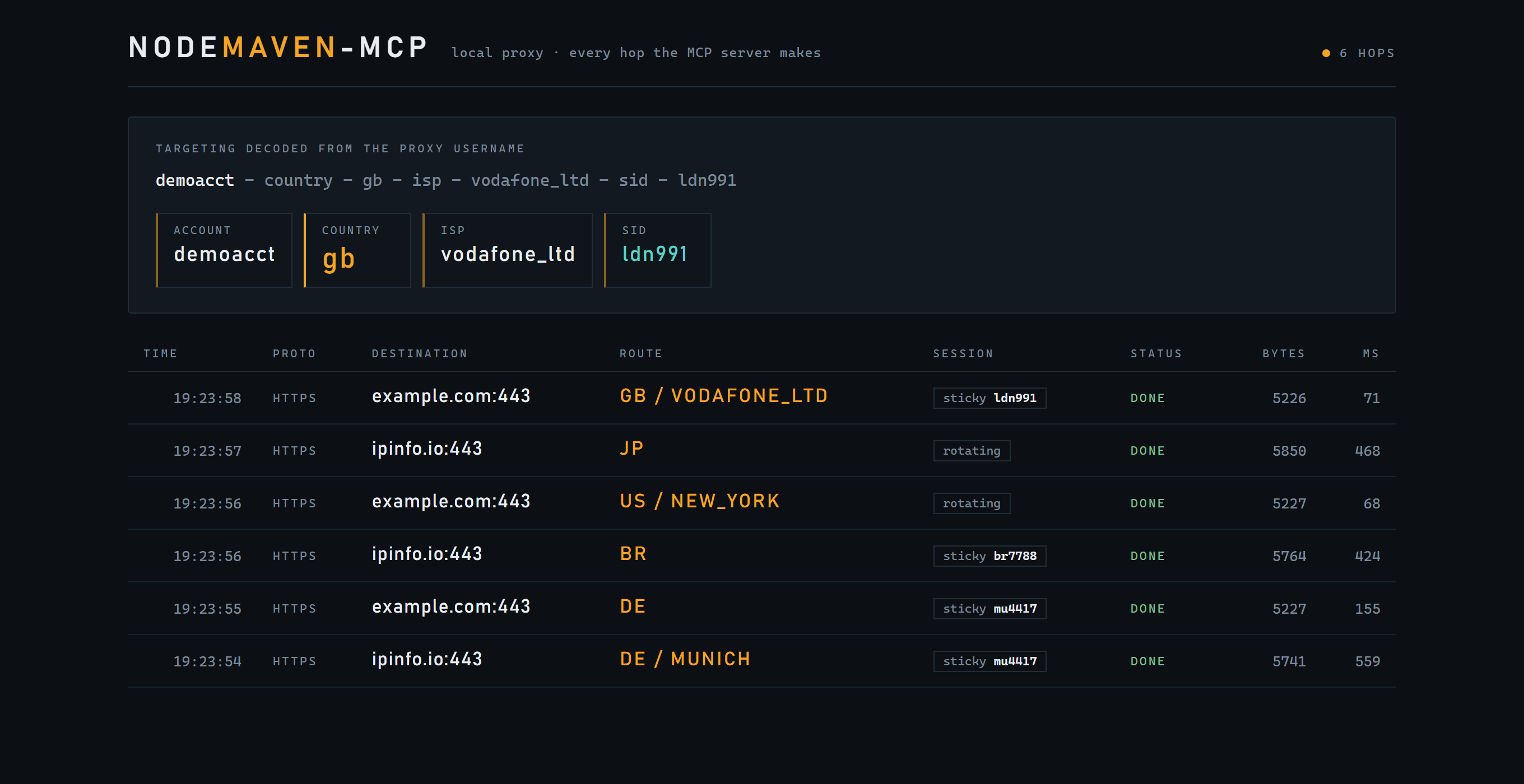This screenshot has height=784, width=1524.
Task: Click ipinfo.io:443 in the BR row
Action: (426, 554)
